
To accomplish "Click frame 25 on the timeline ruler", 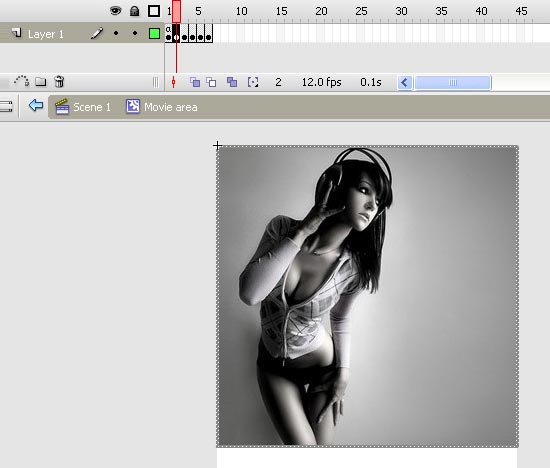I will [362, 11].
